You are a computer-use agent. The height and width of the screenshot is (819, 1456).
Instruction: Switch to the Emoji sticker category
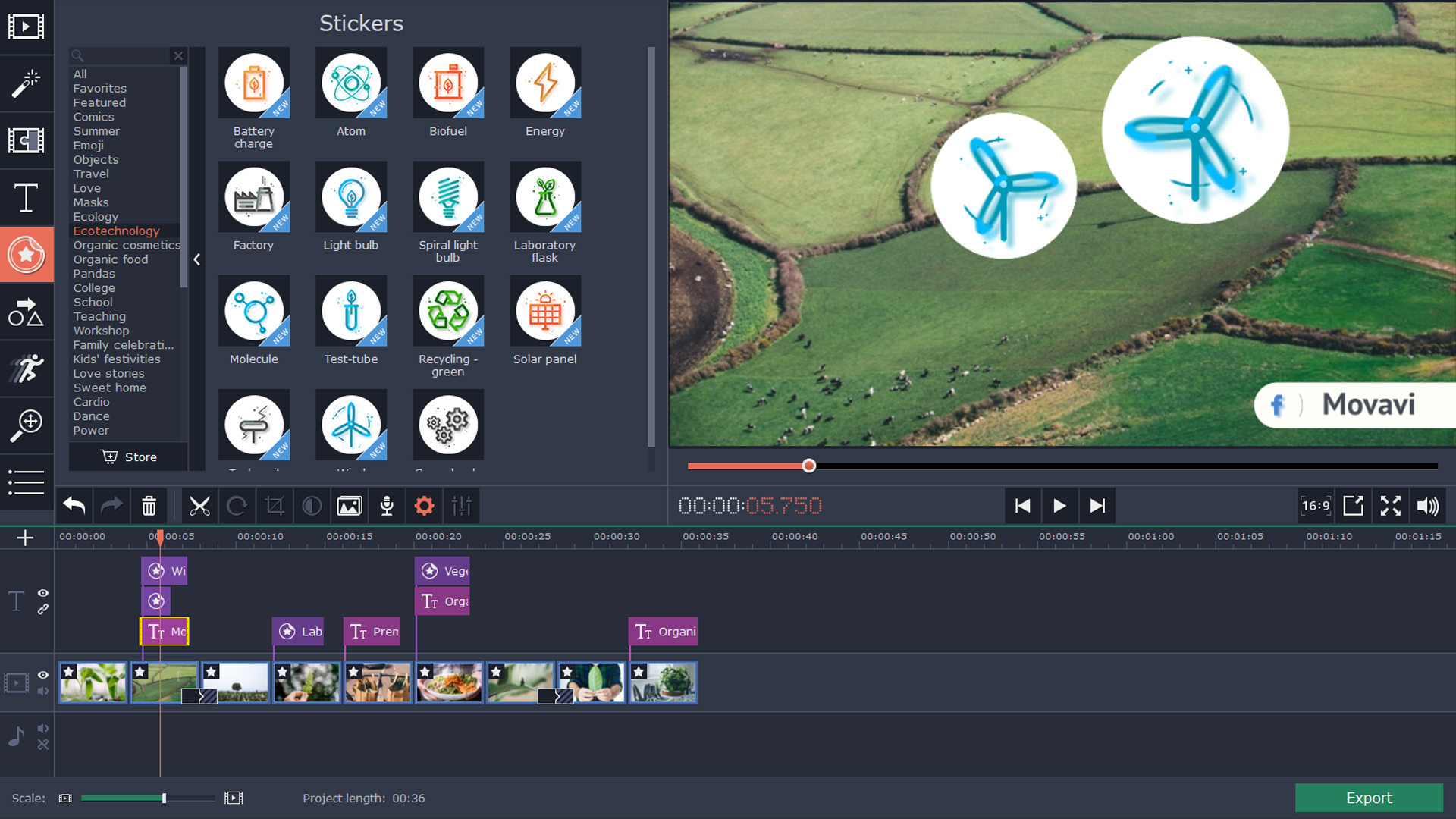[x=89, y=145]
